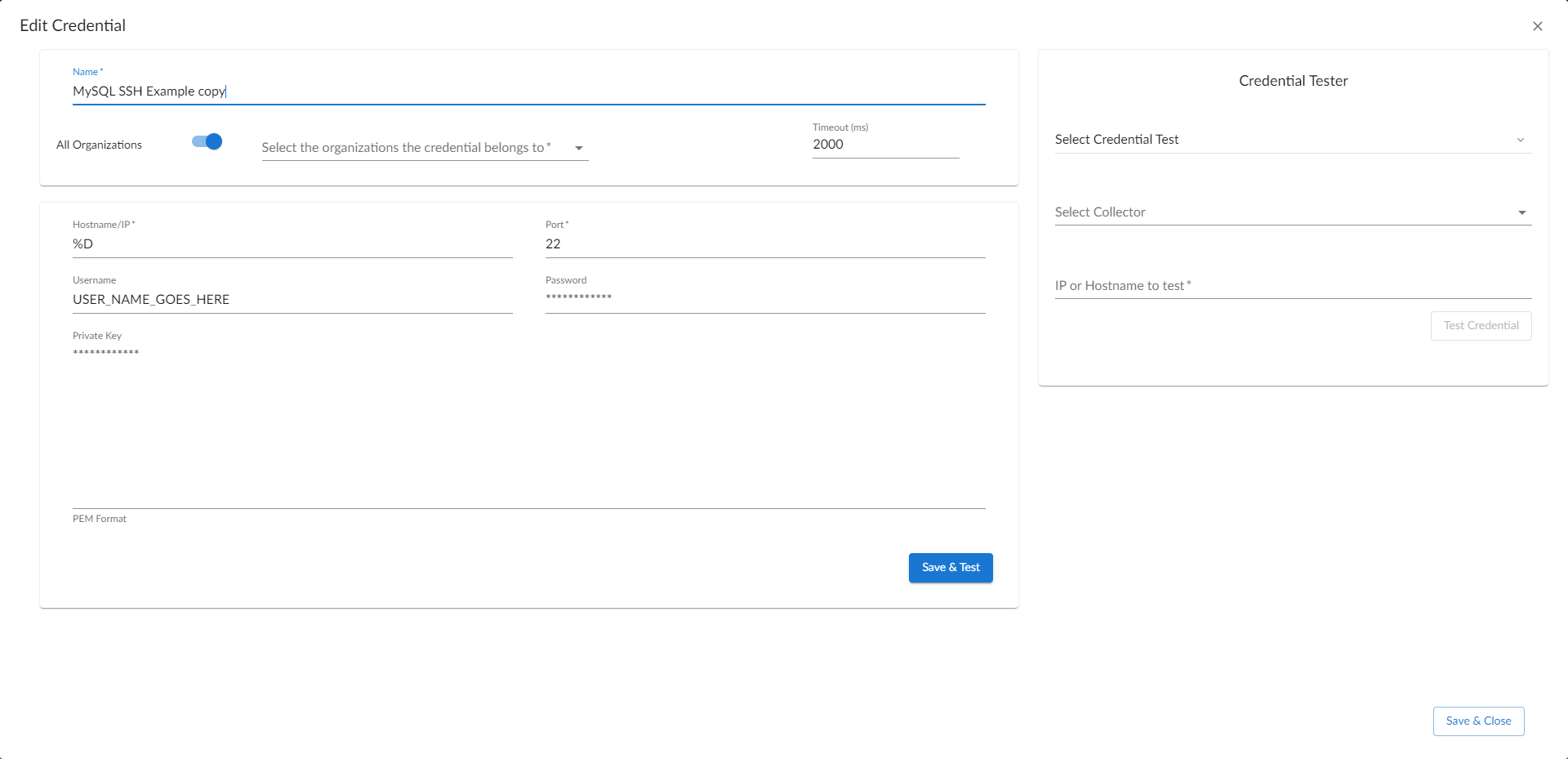Click the Timeout (ms) field
This screenshot has height=759, width=1568.
(884, 145)
